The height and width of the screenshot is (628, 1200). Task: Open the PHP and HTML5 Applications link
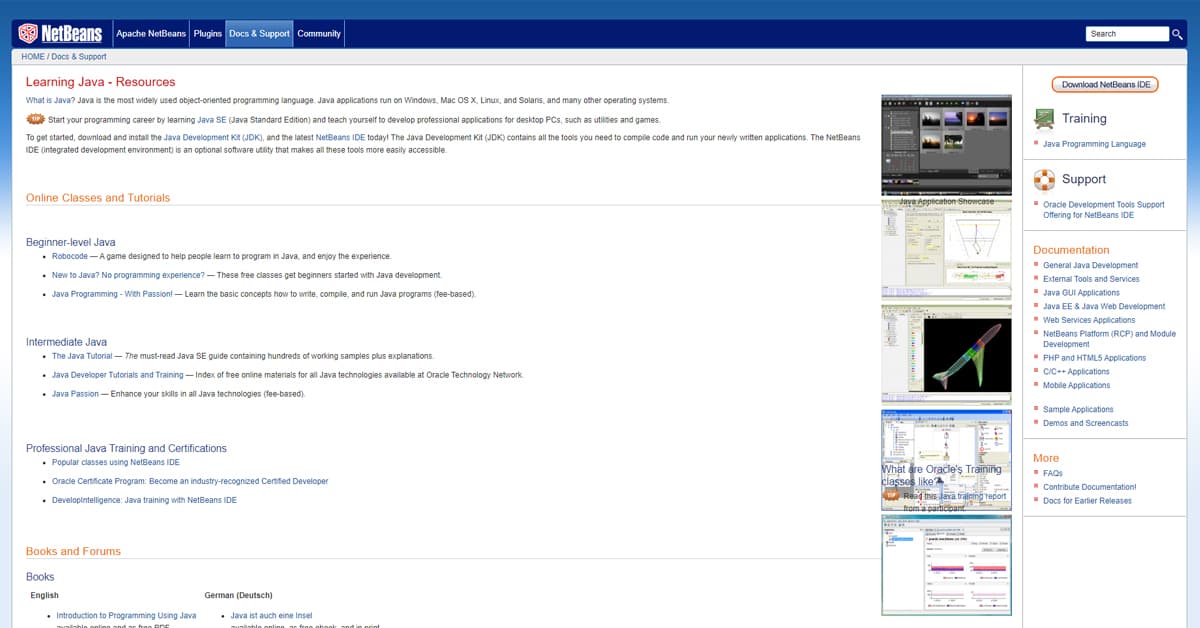tap(1094, 358)
